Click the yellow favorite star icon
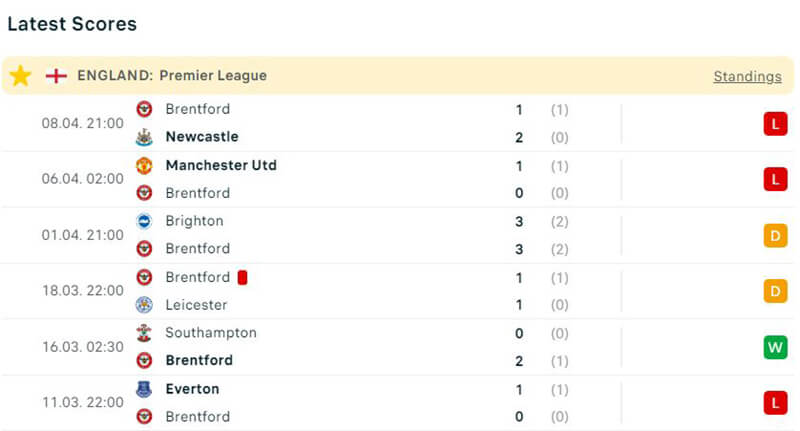Screen dimensions: 800x431 pos(20,76)
